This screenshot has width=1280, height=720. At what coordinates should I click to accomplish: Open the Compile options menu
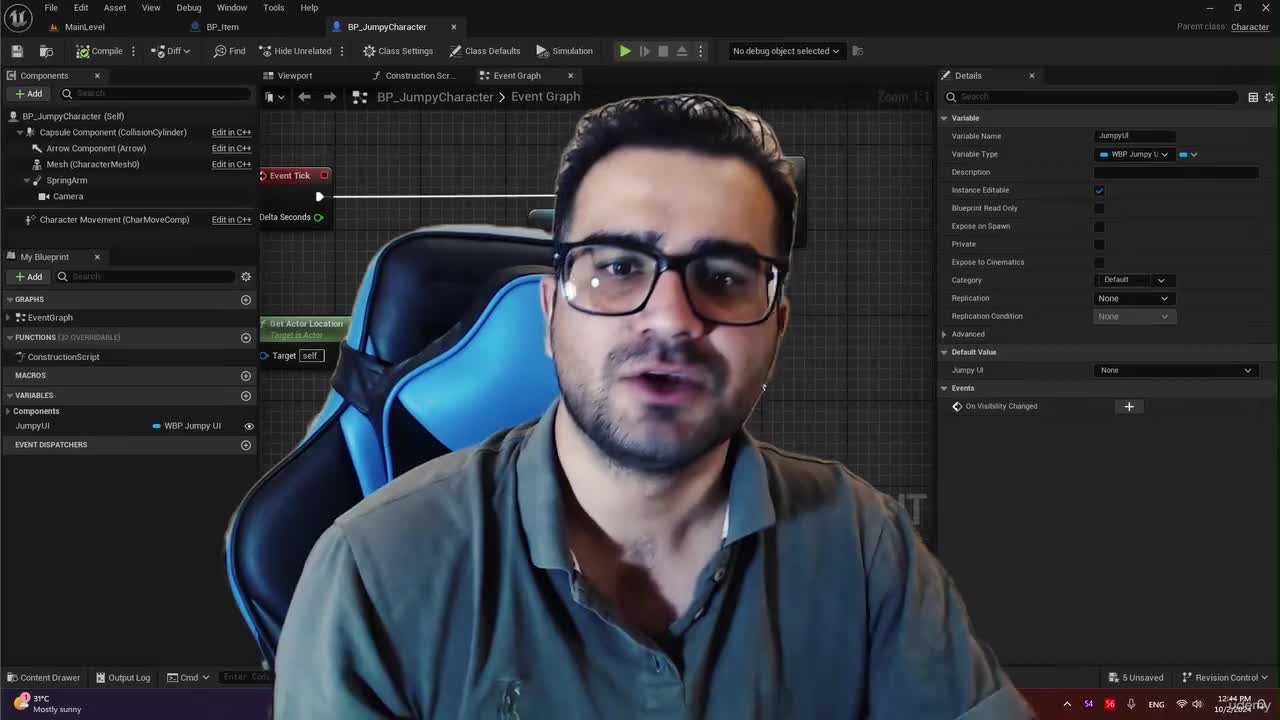coord(133,51)
